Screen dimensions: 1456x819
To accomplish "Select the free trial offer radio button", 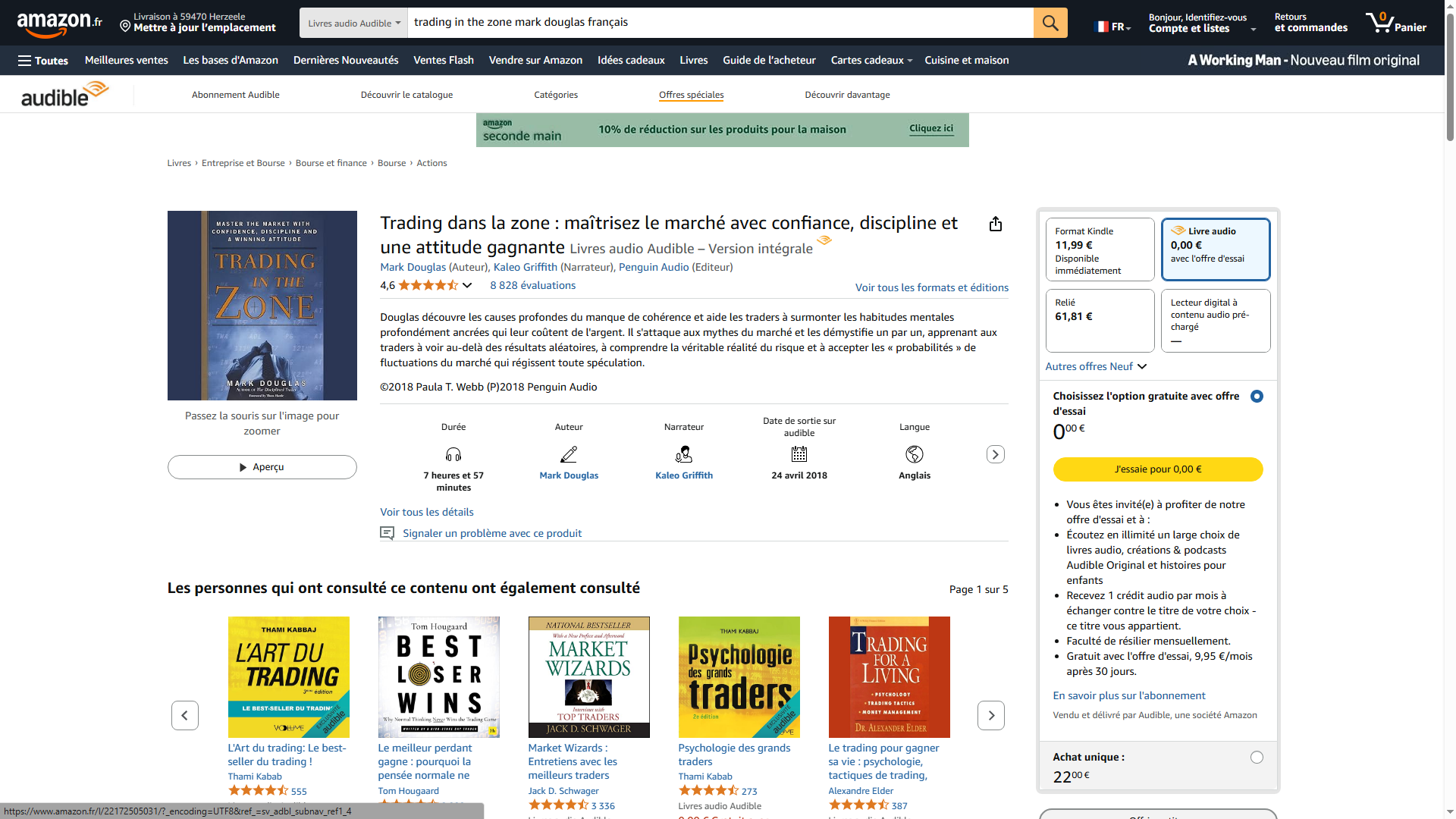I will [1257, 397].
